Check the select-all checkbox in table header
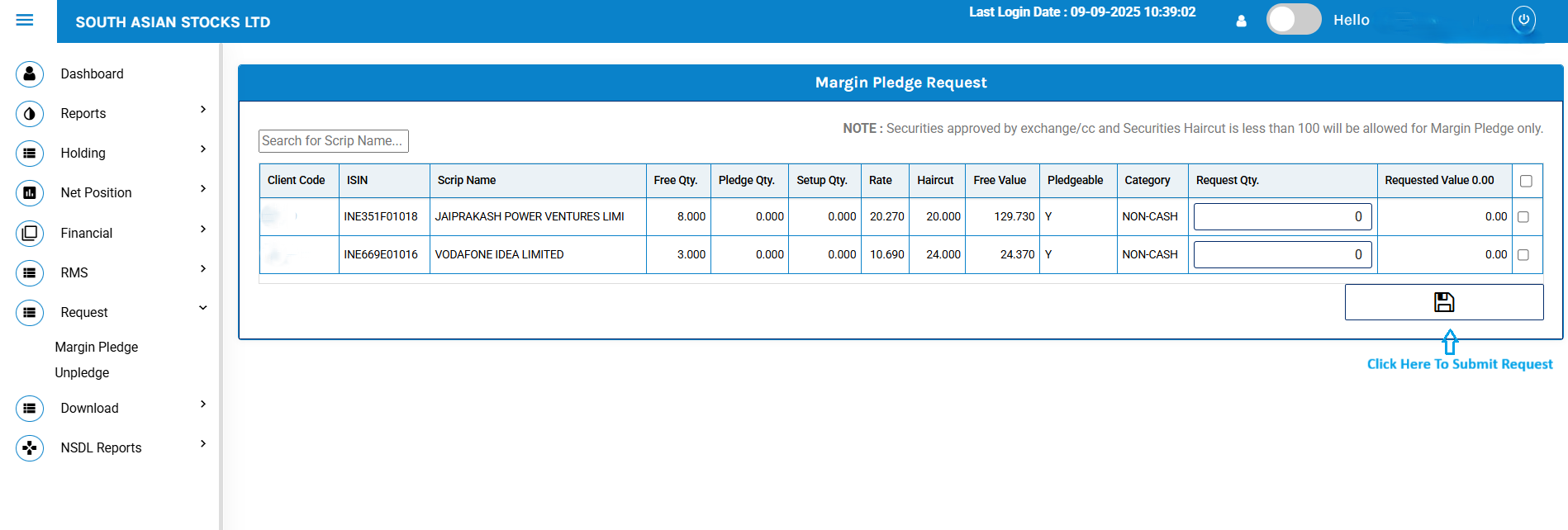Screen dimensions: 1568x530 coord(1526,181)
